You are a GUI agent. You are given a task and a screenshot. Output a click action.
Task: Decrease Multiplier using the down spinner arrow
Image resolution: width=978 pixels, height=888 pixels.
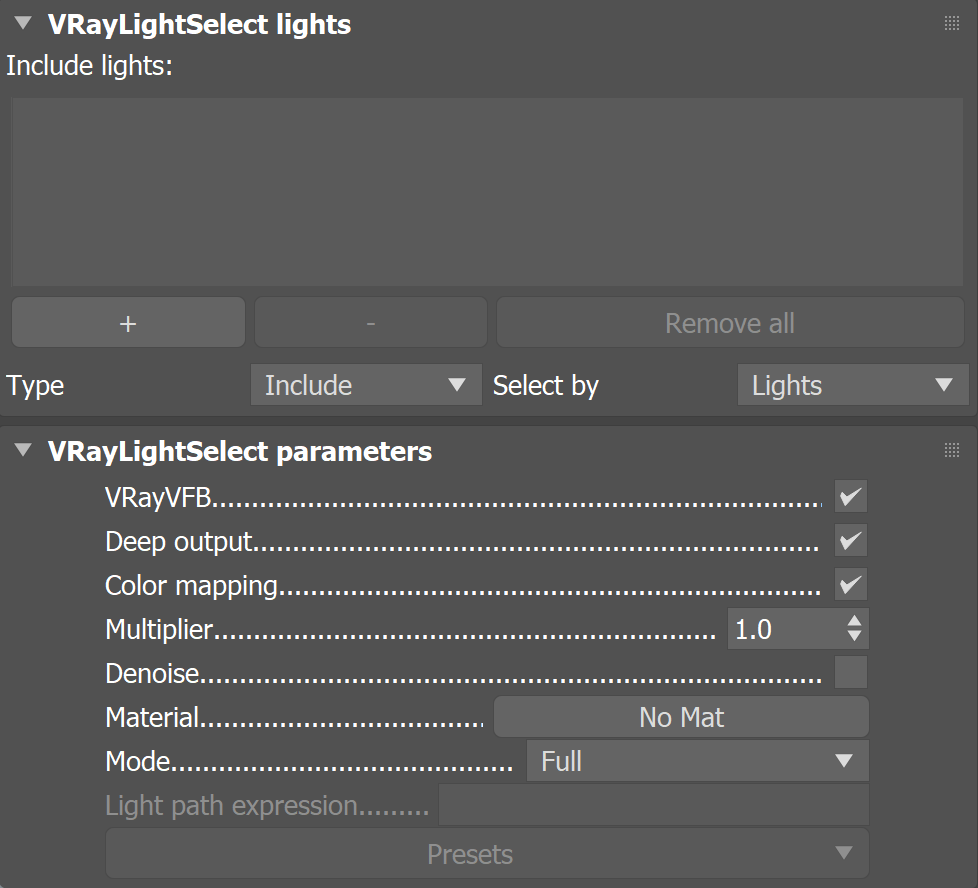point(855,634)
